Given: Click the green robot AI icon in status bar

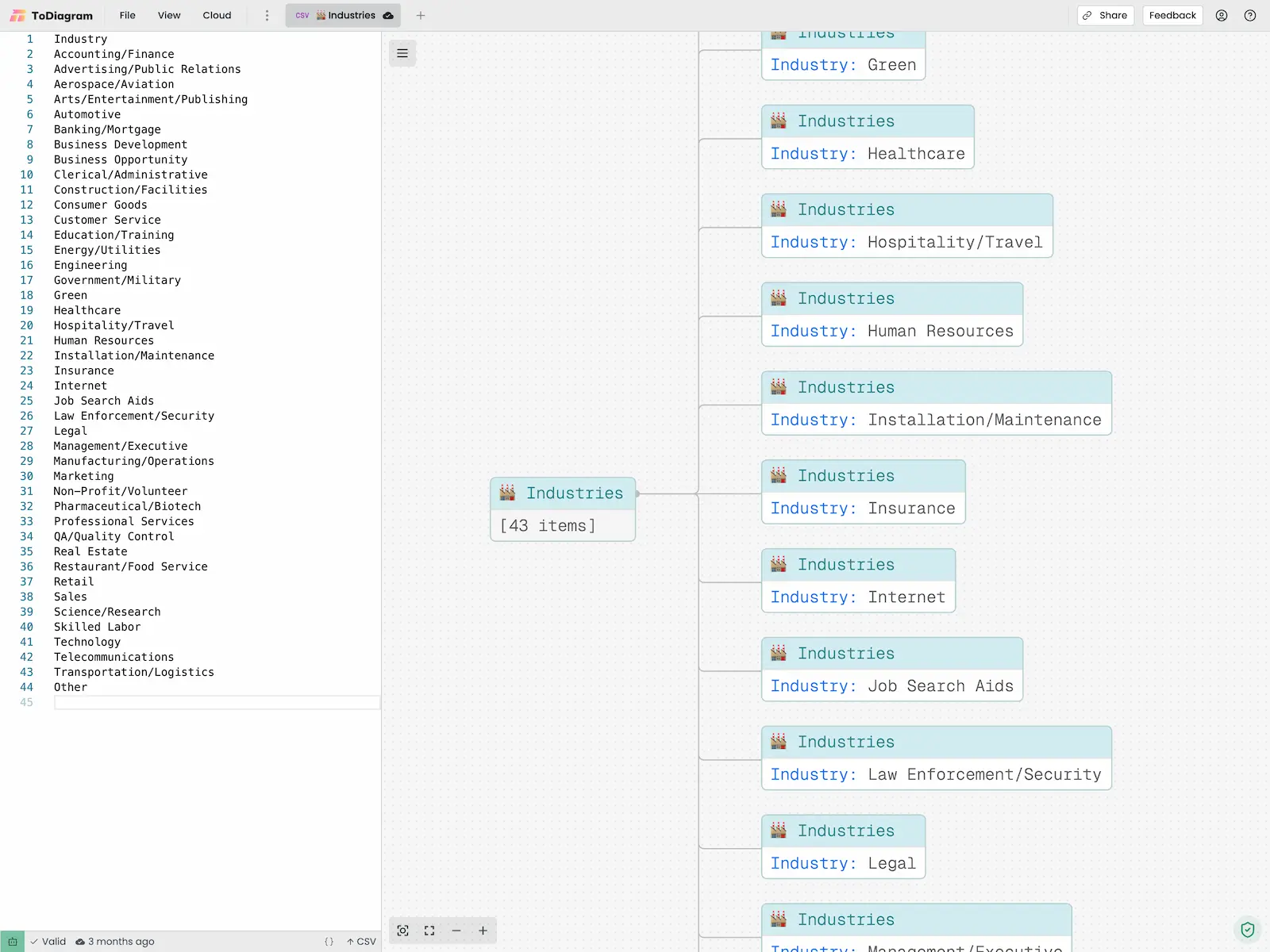Looking at the screenshot, I should [13, 942].
